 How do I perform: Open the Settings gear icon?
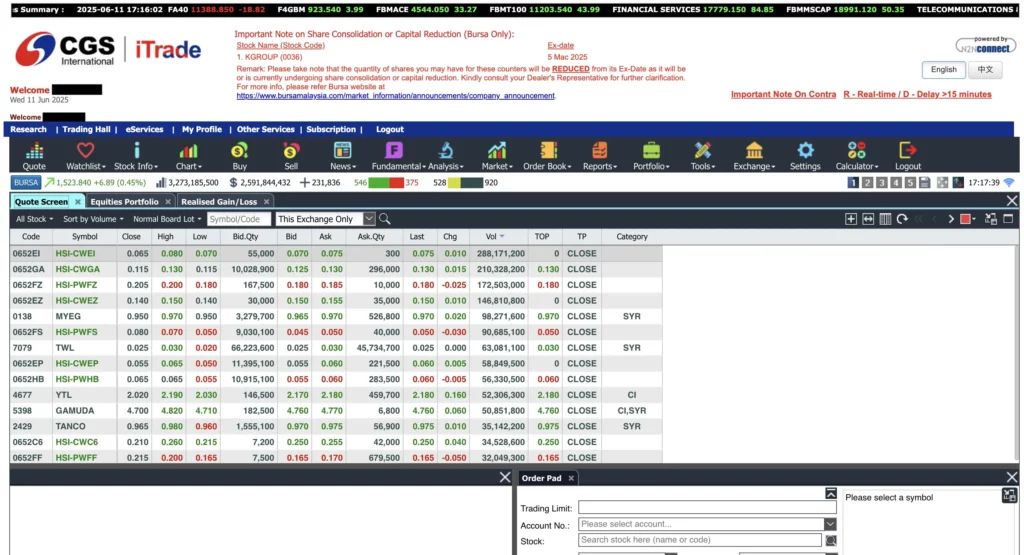[x=804, y=155]
